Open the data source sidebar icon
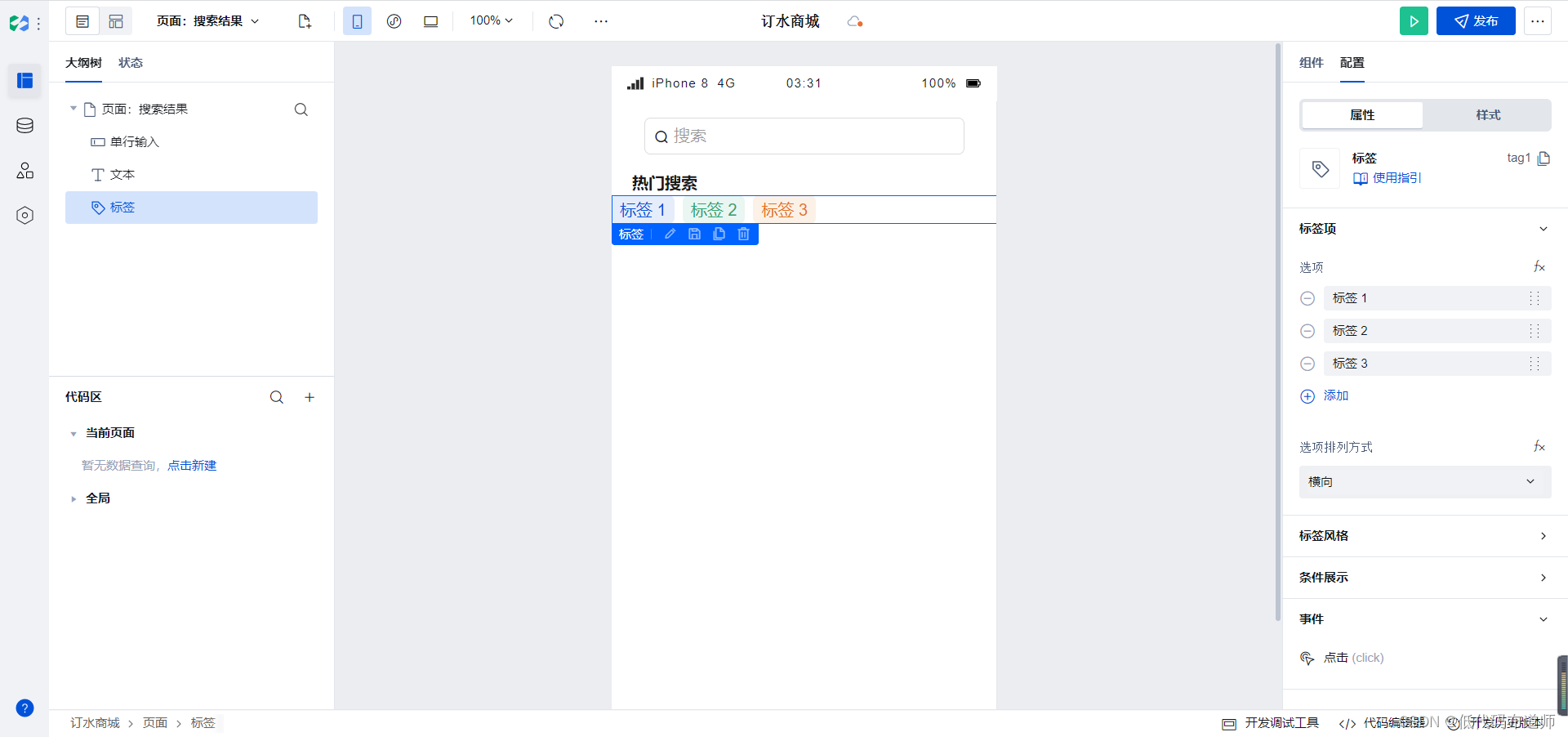1568x737 pixels. [24, 126]
